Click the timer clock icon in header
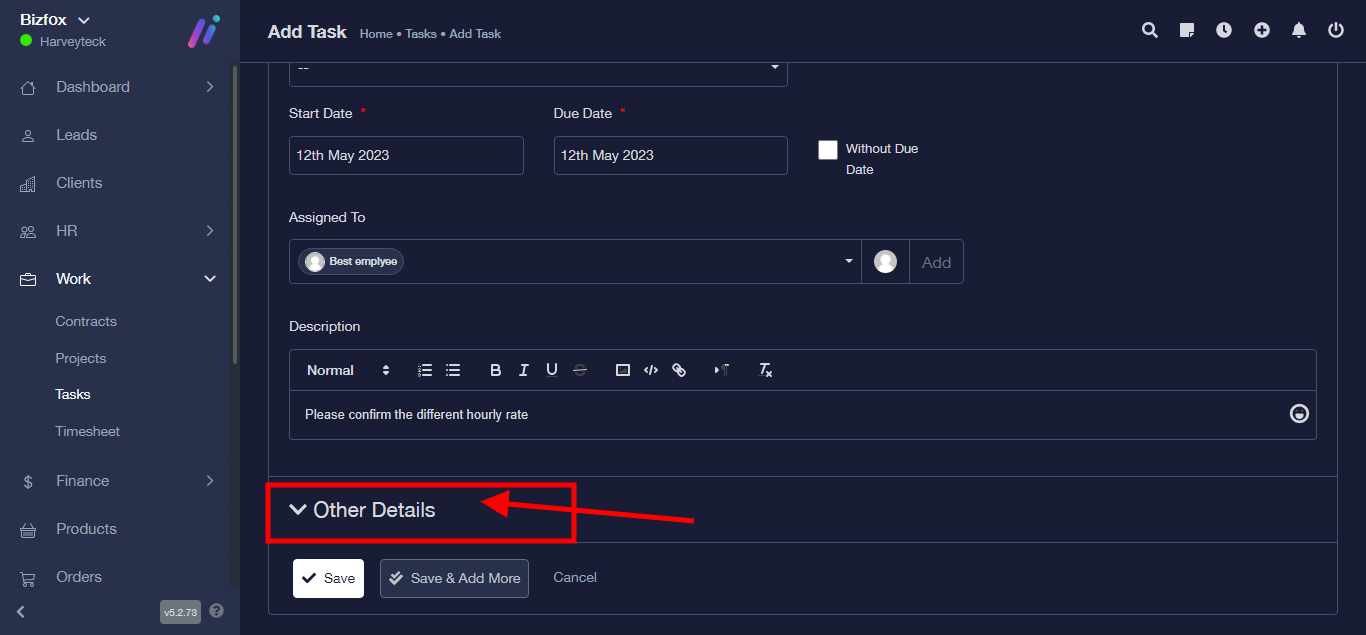 (x=1224, y=30)
